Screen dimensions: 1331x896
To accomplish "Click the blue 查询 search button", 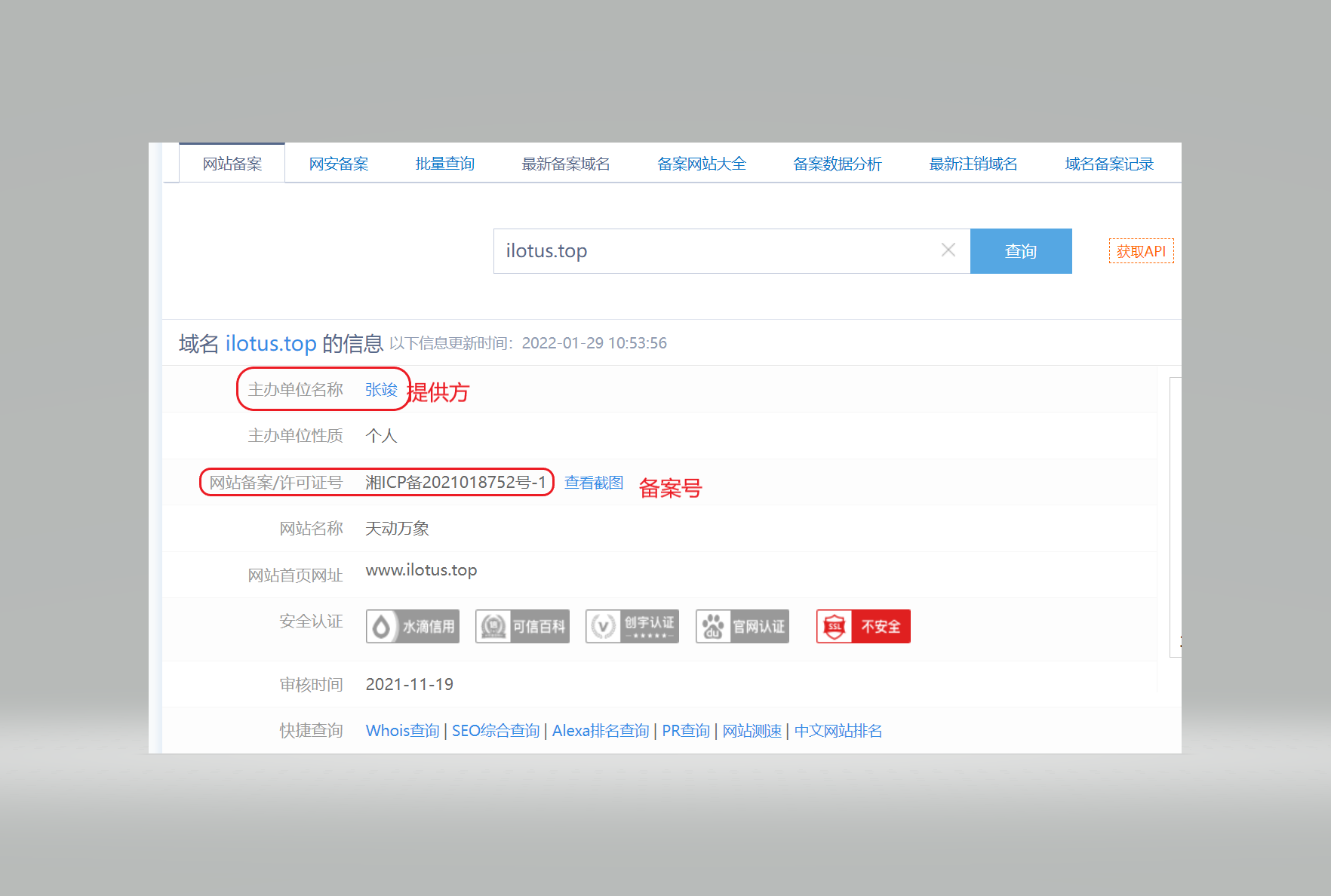I will click(1020, 250).
